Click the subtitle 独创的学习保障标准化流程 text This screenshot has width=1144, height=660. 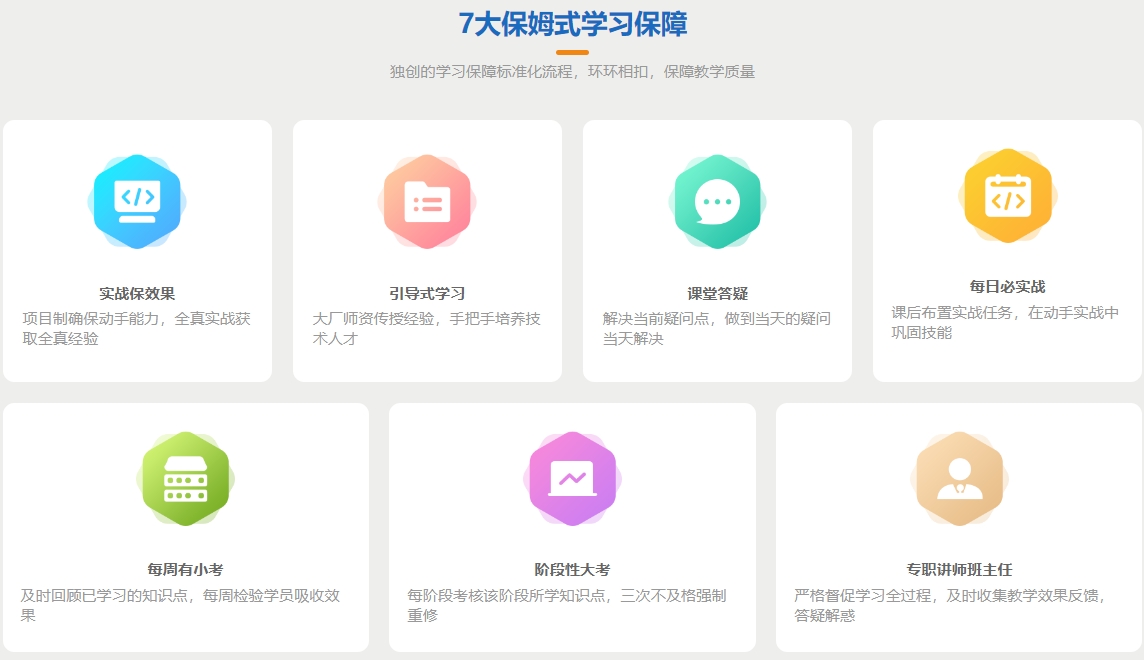(572, 72)
